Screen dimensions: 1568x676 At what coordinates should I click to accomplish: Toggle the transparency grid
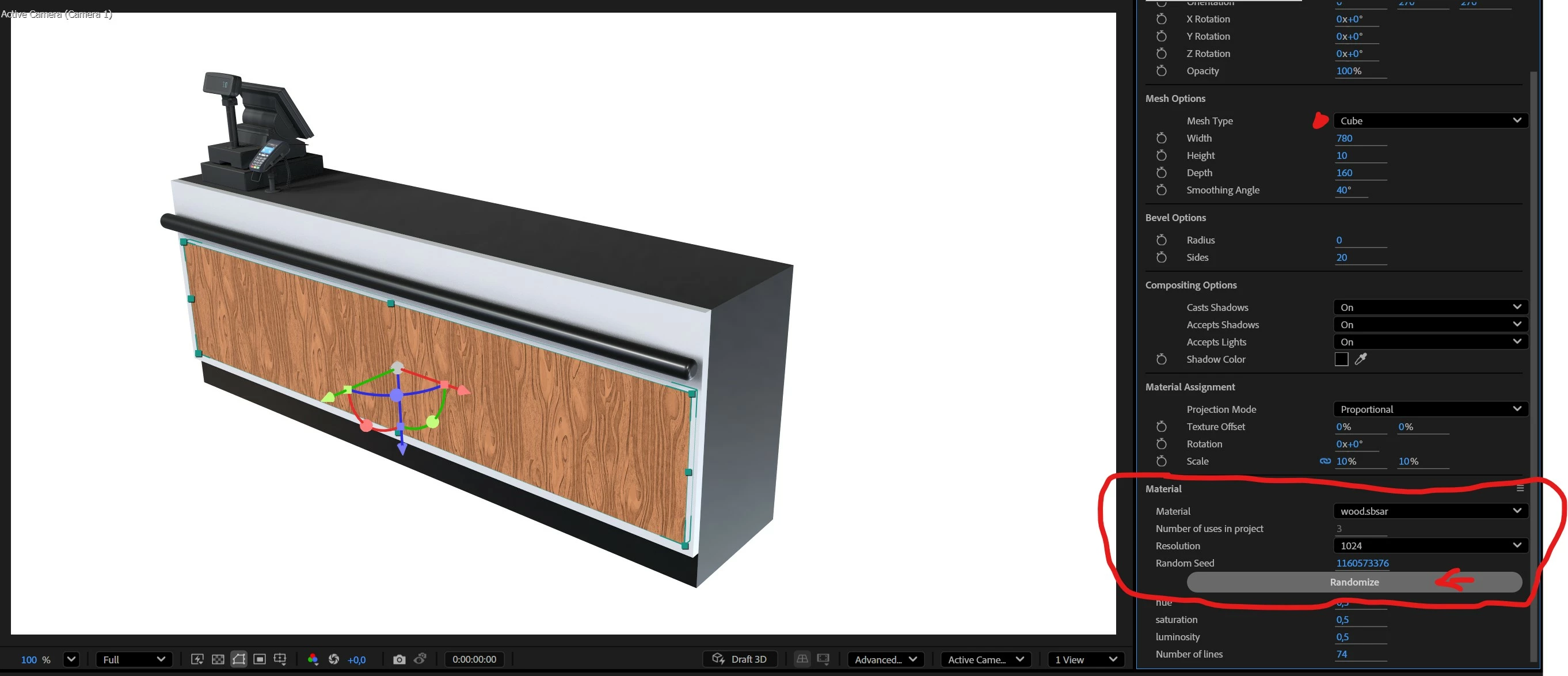[x=218, y=659]
